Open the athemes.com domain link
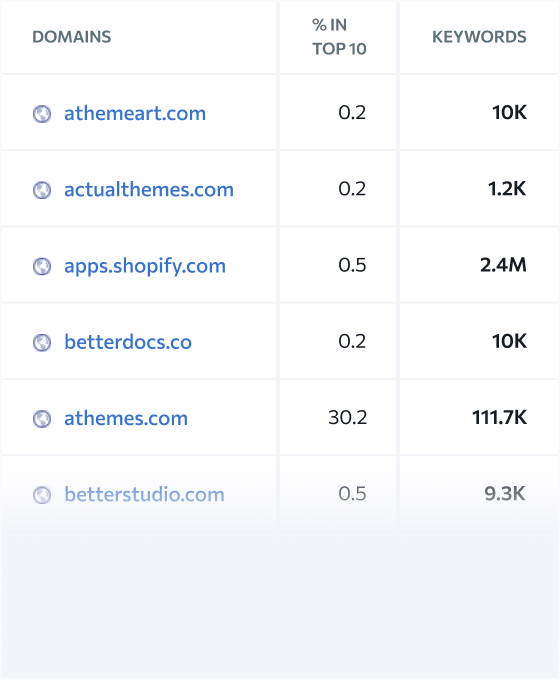Image resolution: width=560 pixels, height=680 pixels. click(x=126, y=418)
